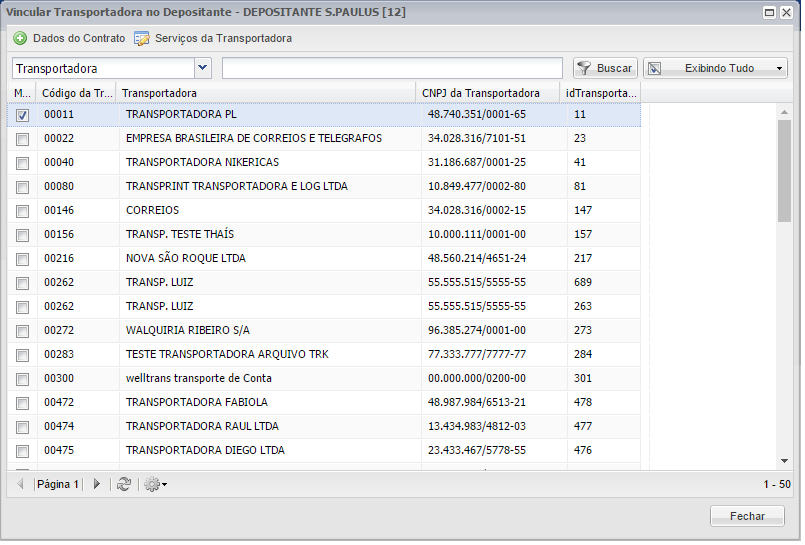Check the TRANSPORTADORA DIEGO LTDA checkbox

click(x=22, y=451)
